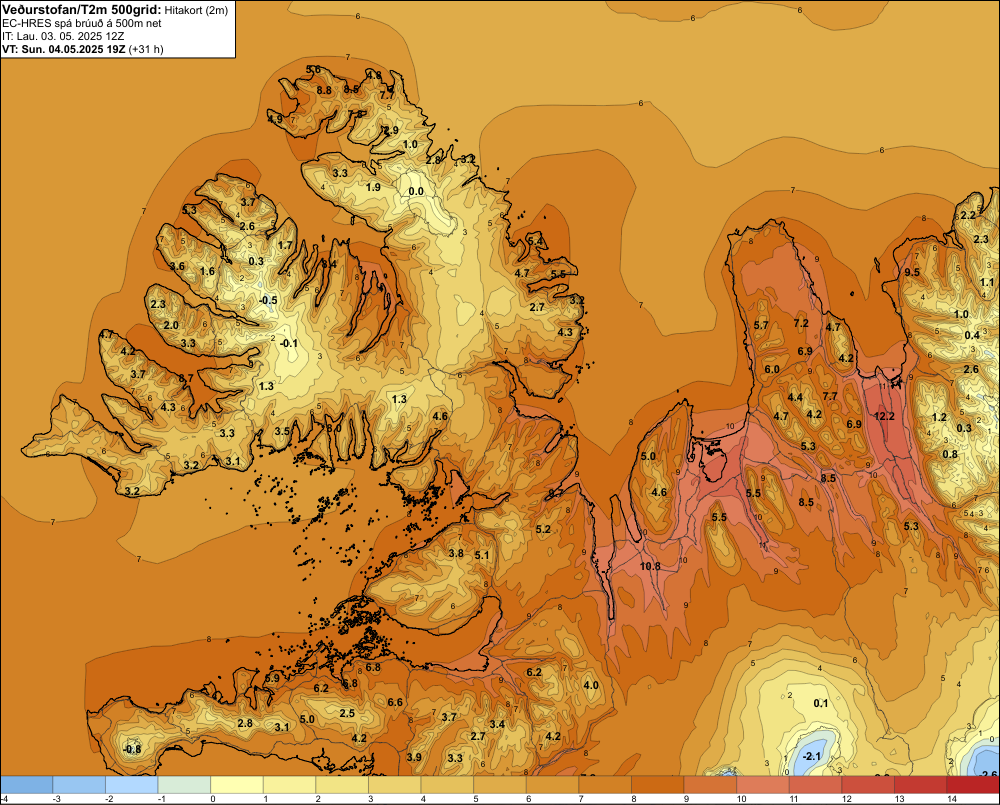Click the legend swatch between 9 and 10
This screenshot has height=805, width=1000.
[x=710, y=785]
